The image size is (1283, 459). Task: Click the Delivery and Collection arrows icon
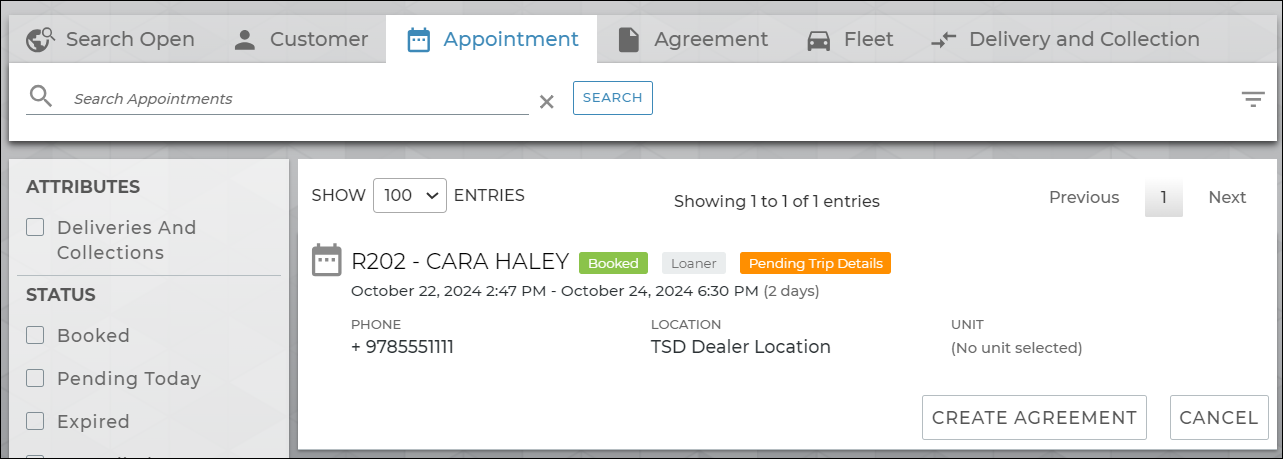[x=944, y=40]
